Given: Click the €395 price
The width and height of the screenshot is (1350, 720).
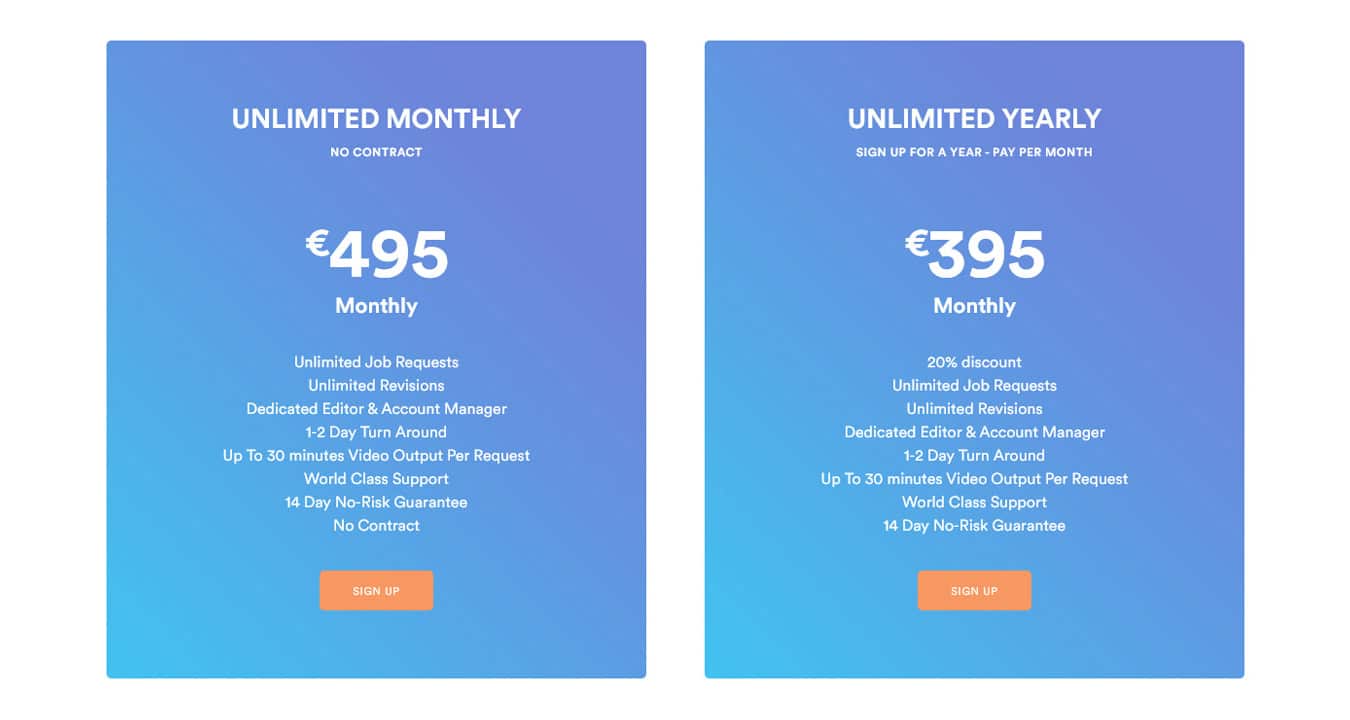Looking at the screenshot, I should point(975,254).
